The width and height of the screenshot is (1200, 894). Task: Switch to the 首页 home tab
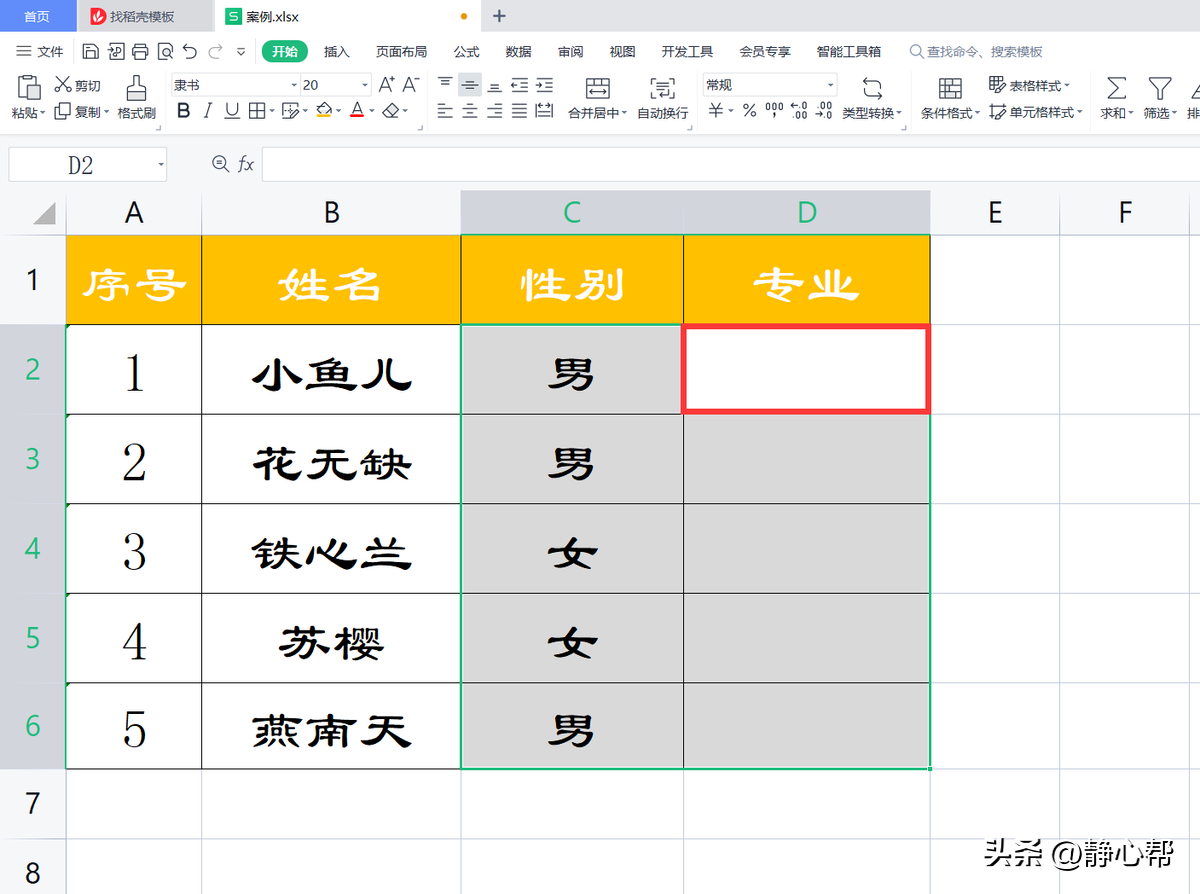(x=37, y=16)
